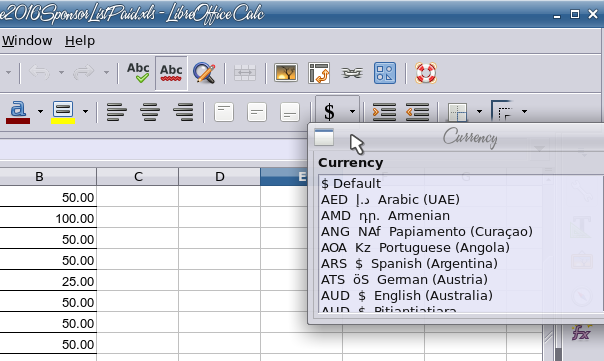Align text right
604x361 pixels.
(183, 112)
